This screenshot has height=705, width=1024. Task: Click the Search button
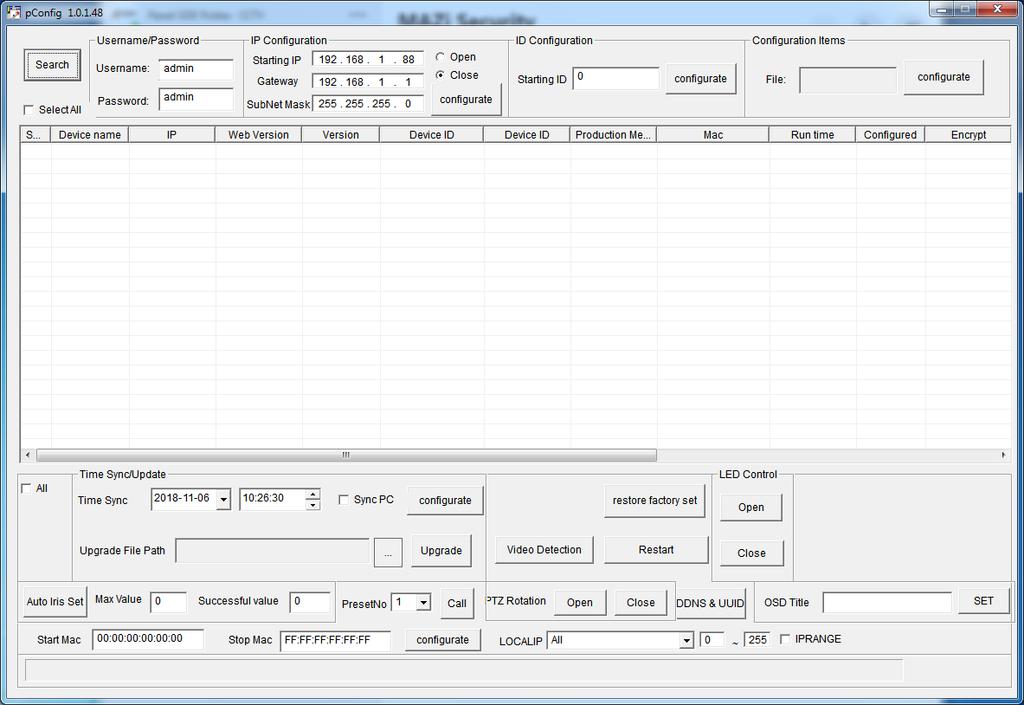[52, 65]
